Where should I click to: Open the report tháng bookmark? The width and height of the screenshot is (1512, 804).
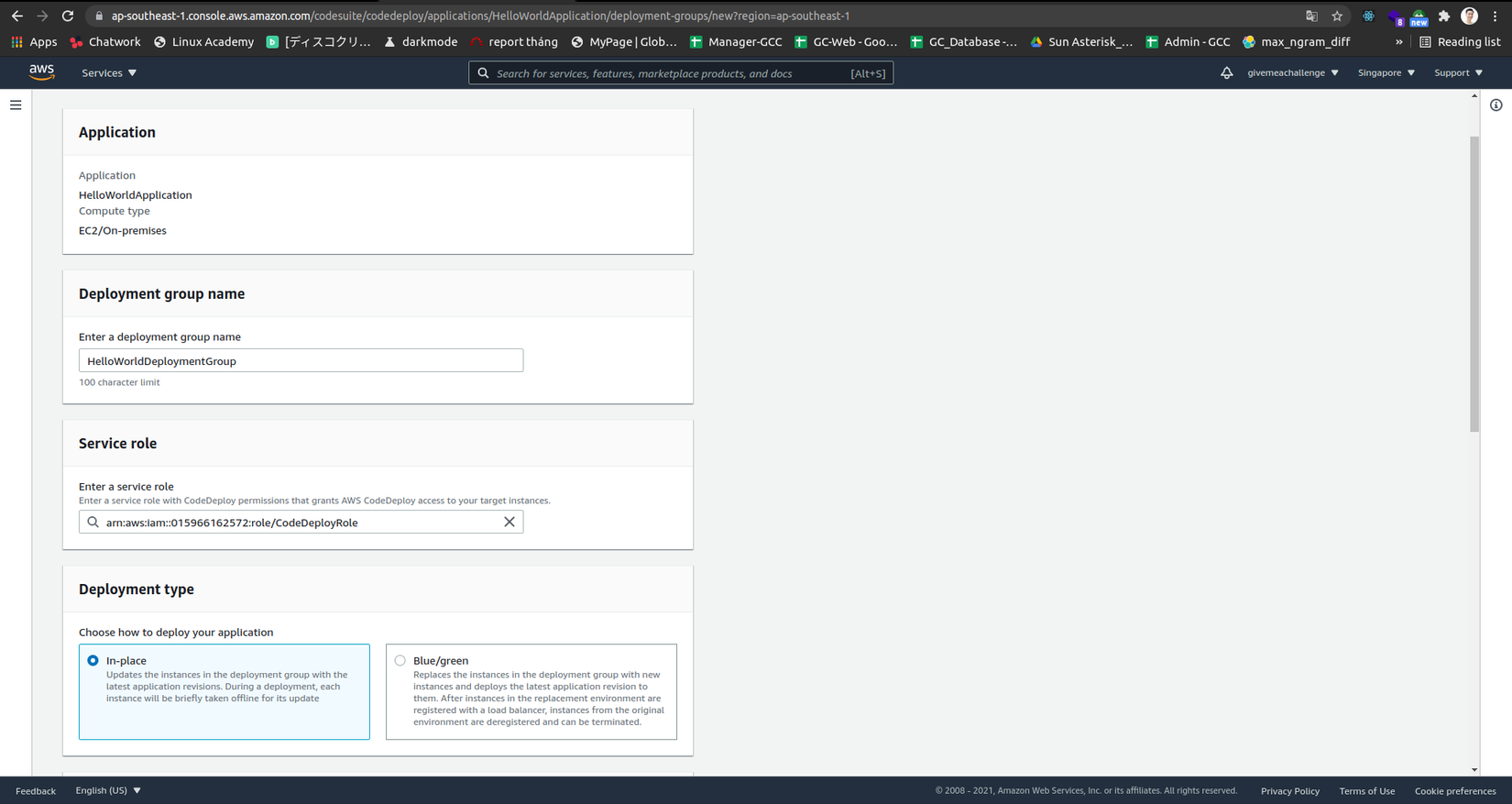(x=514, y=41)
